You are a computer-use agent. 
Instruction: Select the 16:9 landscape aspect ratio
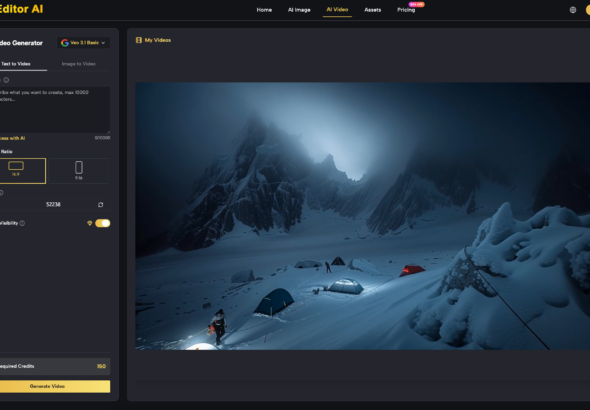[x=22, y=171]
